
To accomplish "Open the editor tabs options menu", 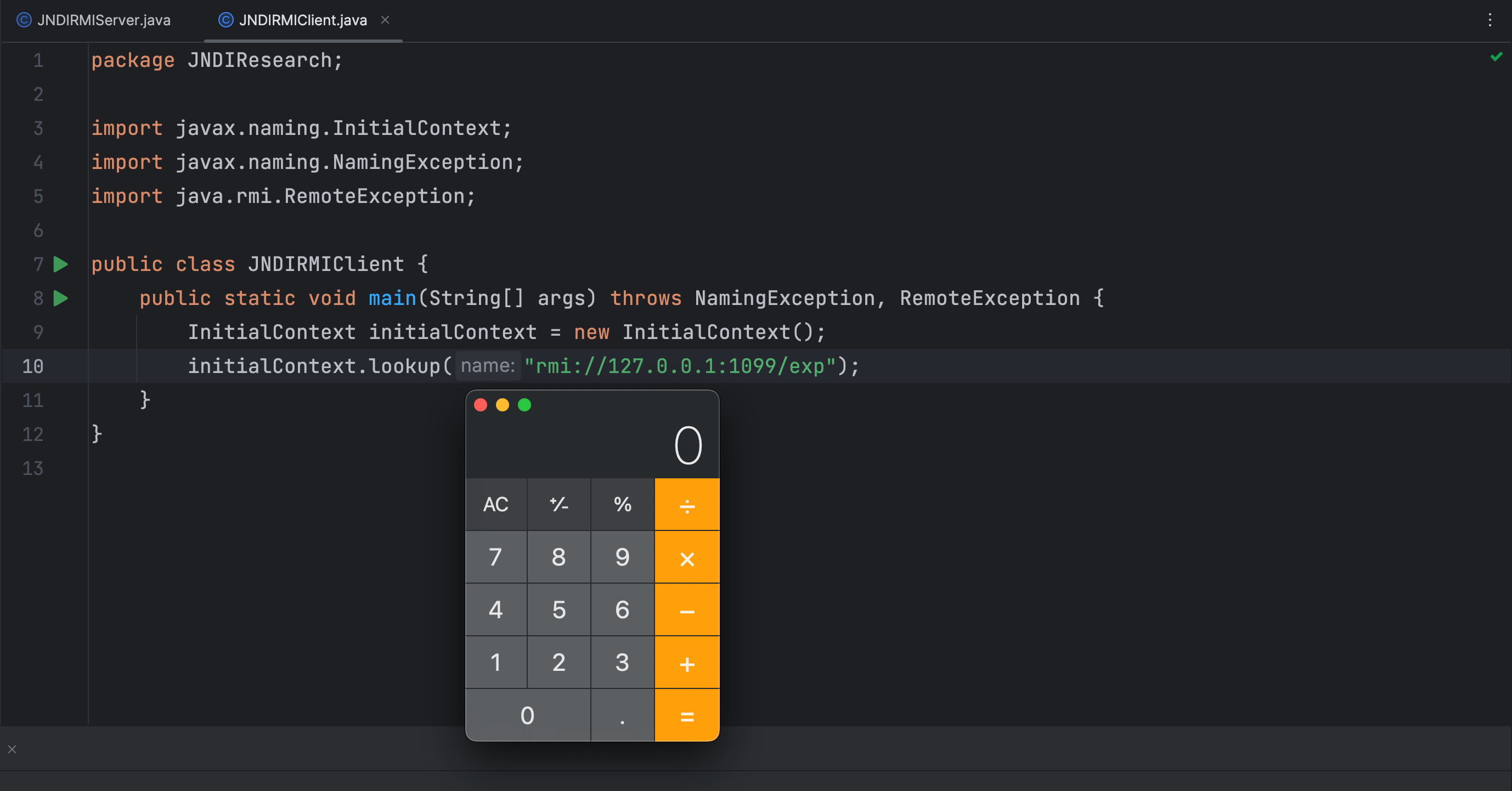I will tap(1490, 20).
